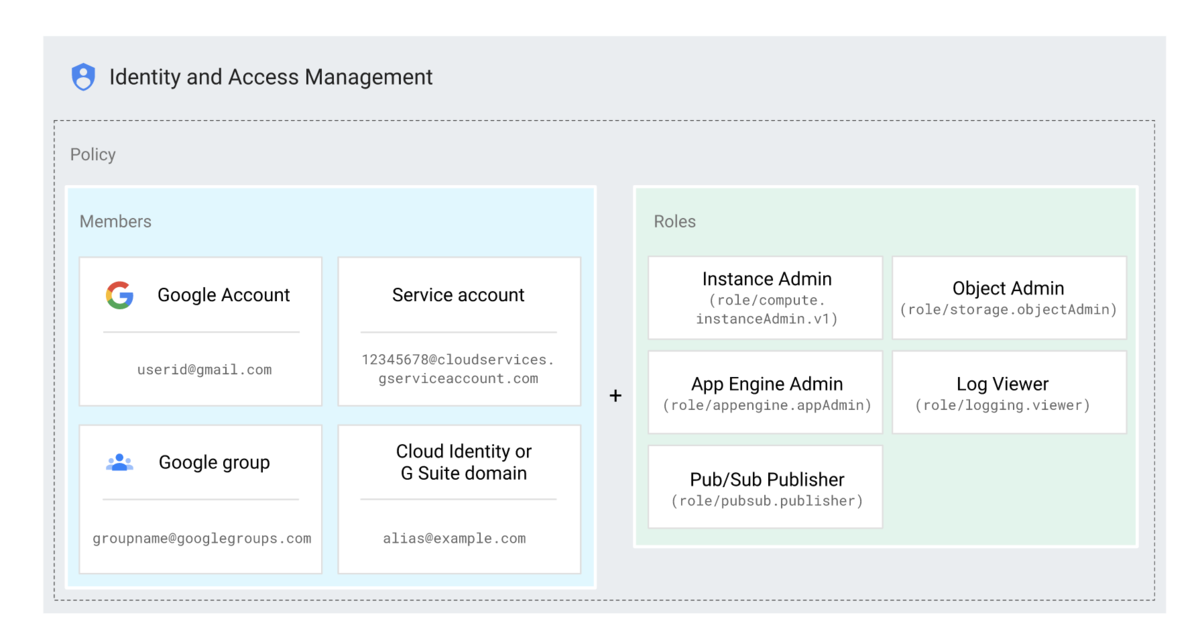Click the groupname@googlegroups.com address
The image size is (1200, 640).
tap(202, 538)
